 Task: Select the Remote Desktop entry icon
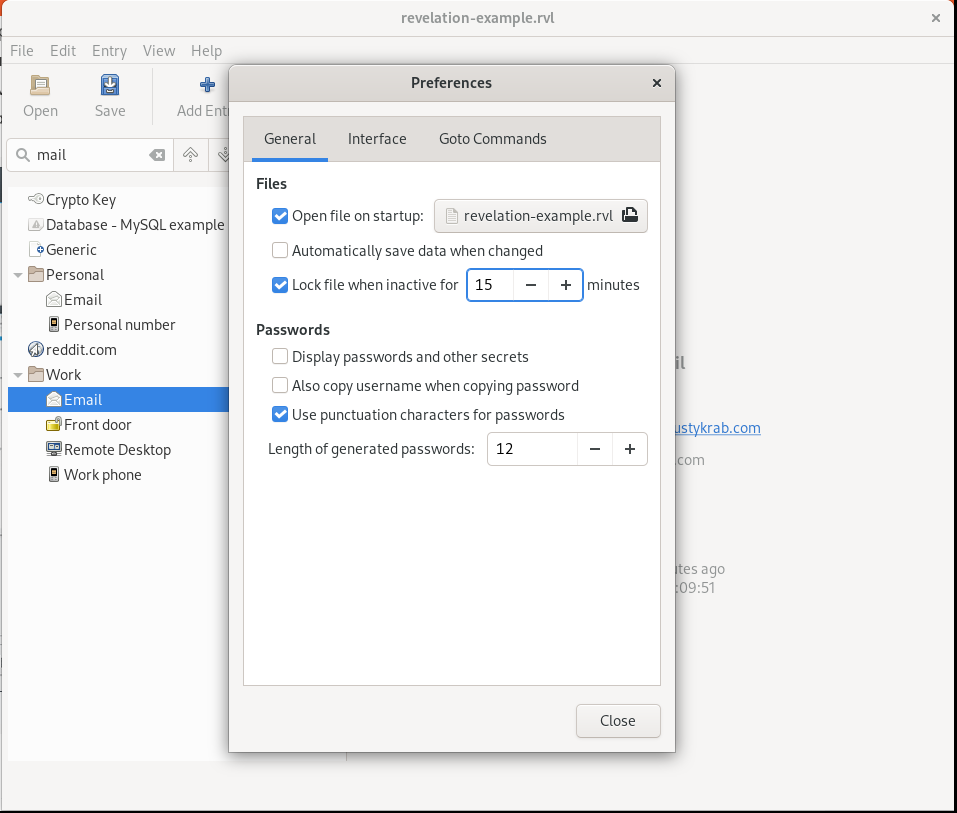tap(54, 450)
